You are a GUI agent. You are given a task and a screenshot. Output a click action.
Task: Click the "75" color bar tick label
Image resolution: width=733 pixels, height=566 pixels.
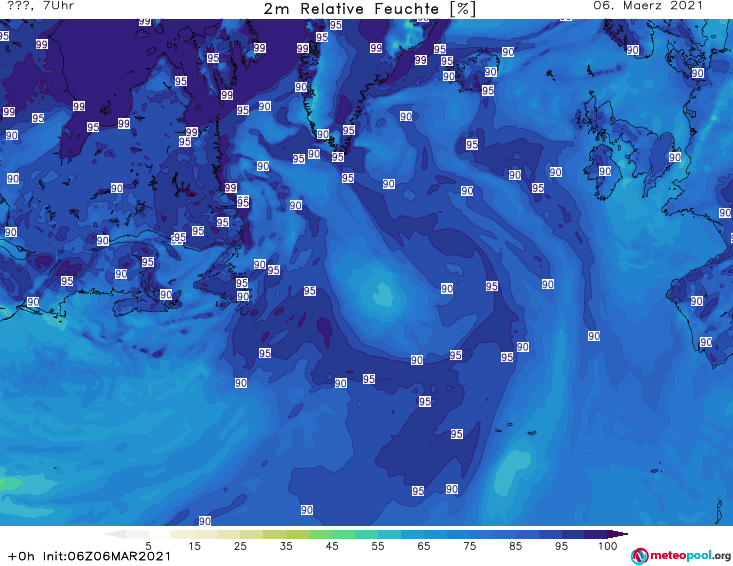coord(469,546)
